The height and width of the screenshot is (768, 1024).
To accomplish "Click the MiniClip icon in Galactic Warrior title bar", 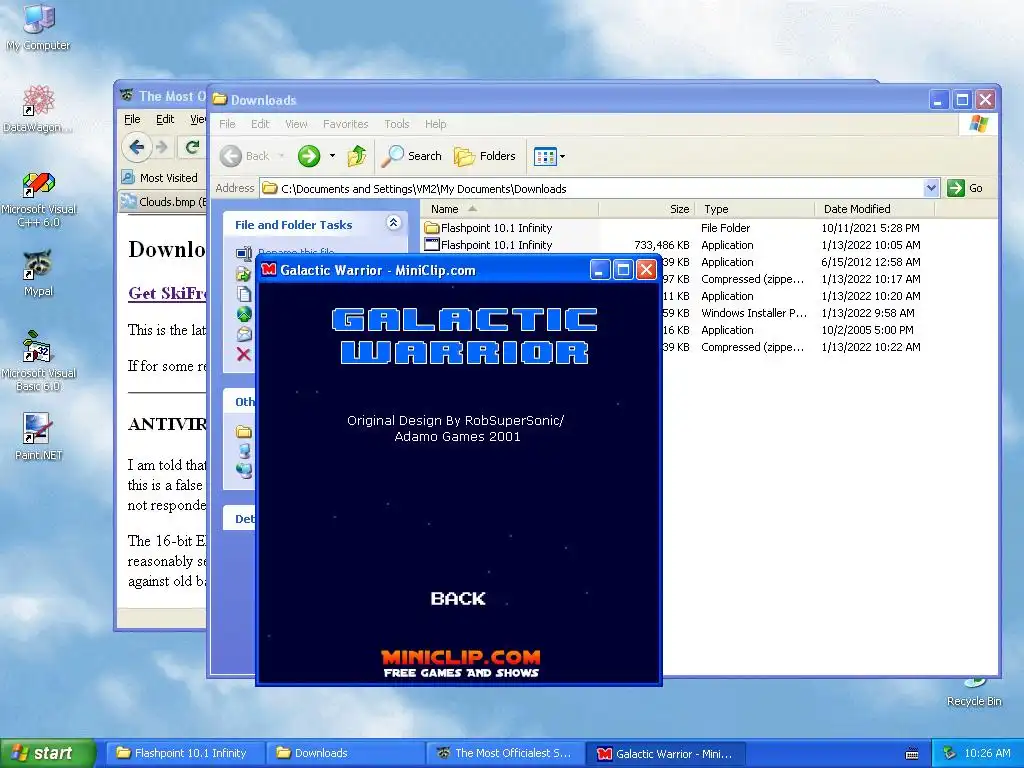I will tap(268, 270).
